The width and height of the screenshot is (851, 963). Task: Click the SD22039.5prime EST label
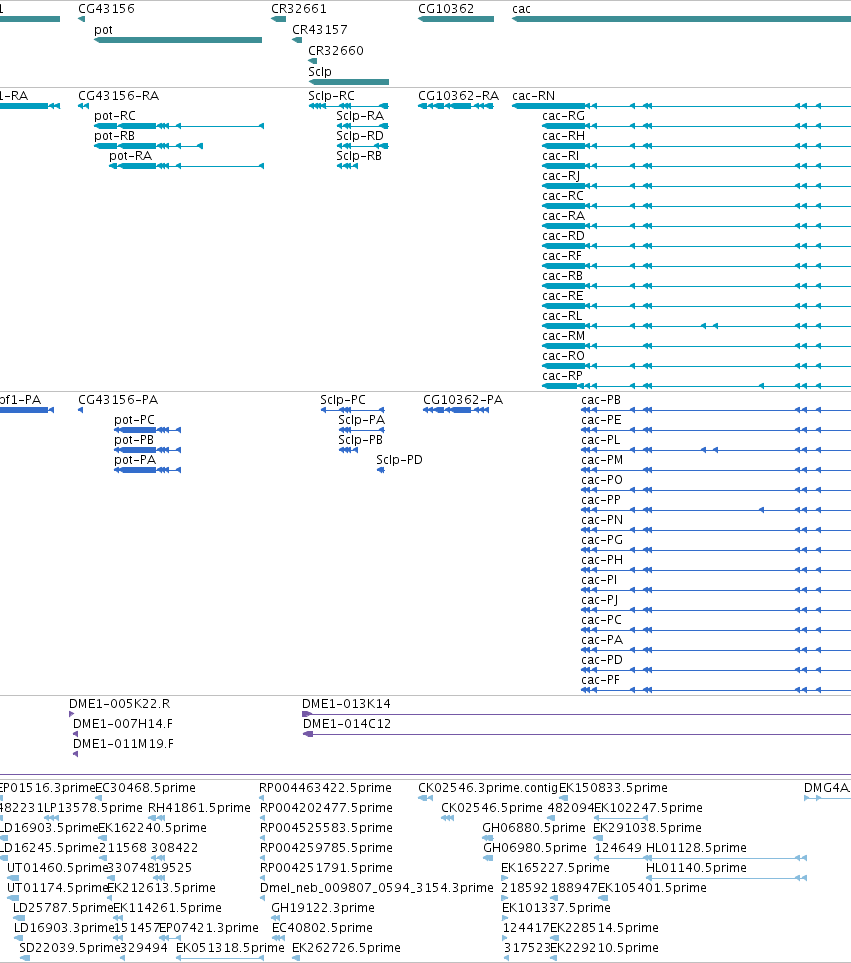point(70,948)
